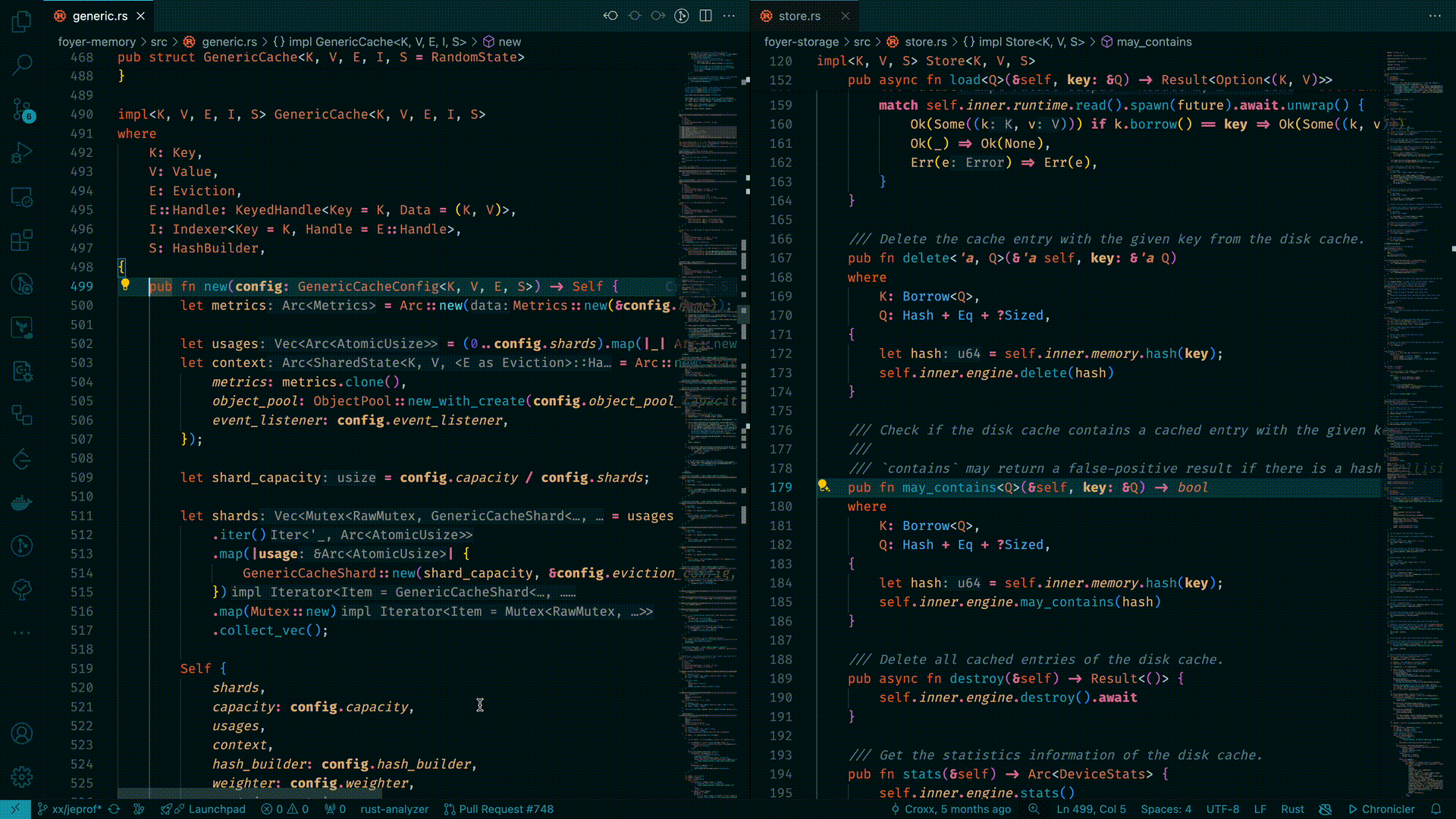This screenshot has height=819, width=1456.
Task: Open encoding selector UTF-8
Action: (1222, 809)
